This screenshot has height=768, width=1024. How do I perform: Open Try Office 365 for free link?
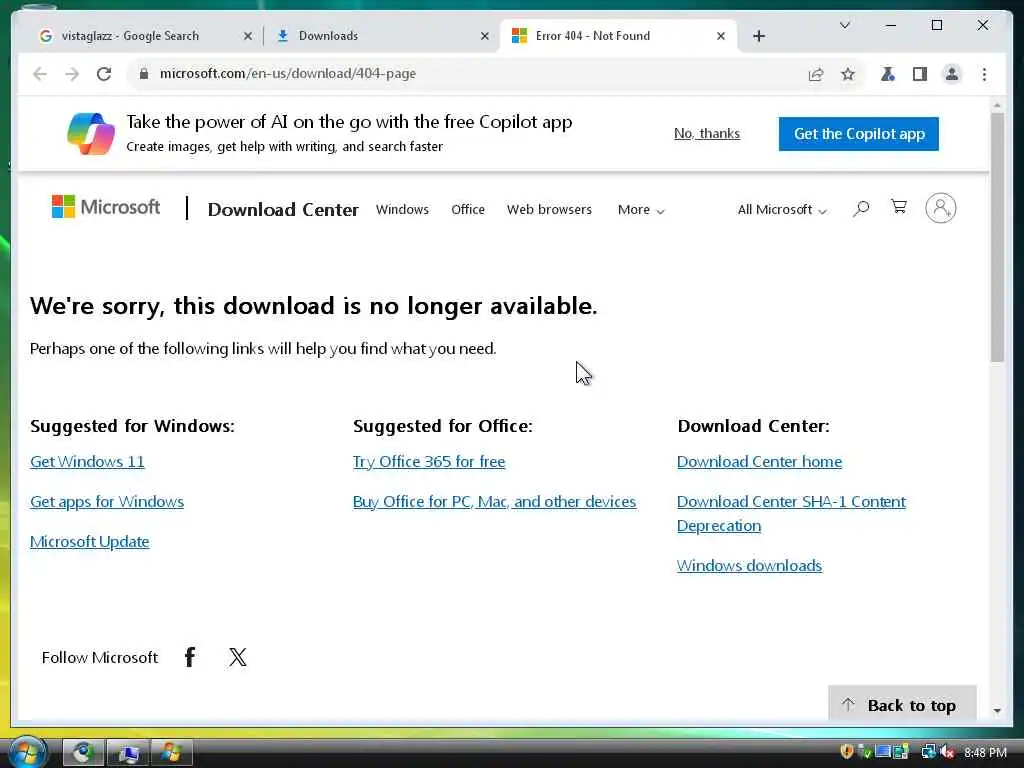[x=429, y=462]
